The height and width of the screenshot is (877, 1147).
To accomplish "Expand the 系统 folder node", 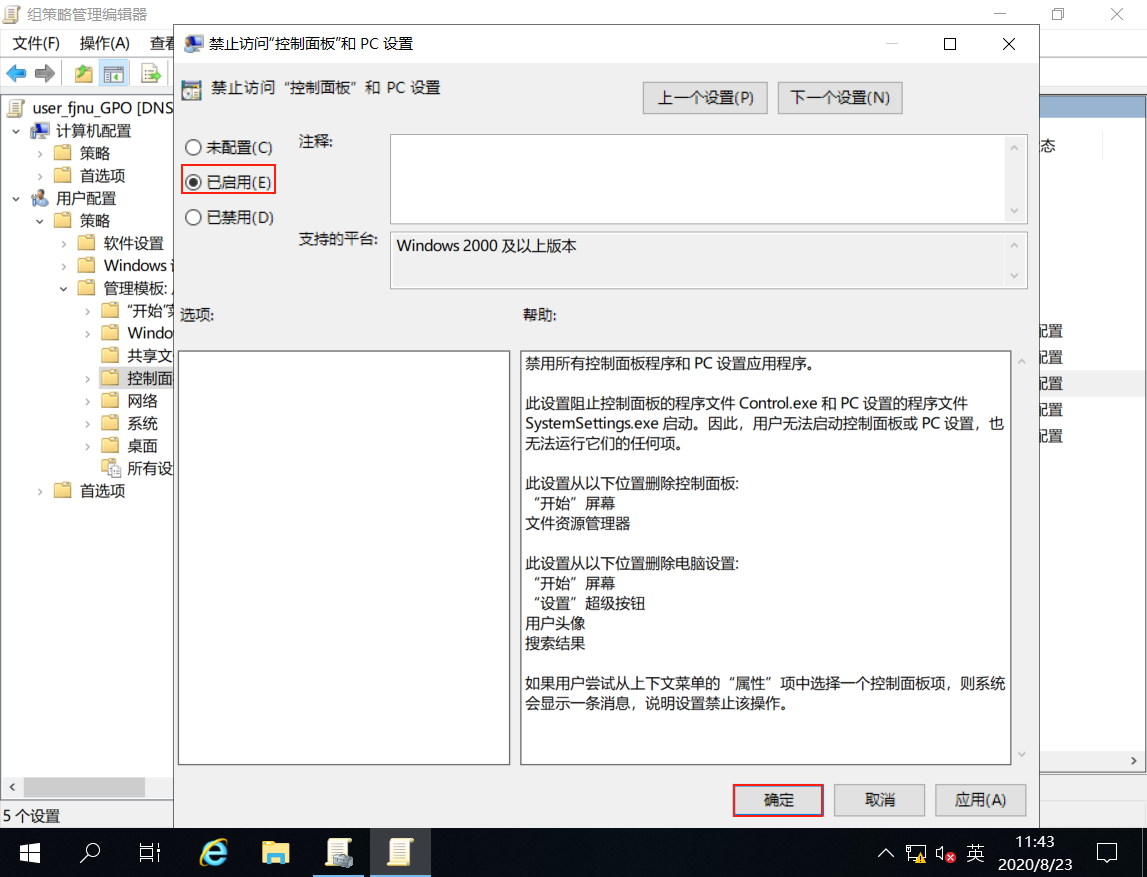I will (88, 424).
